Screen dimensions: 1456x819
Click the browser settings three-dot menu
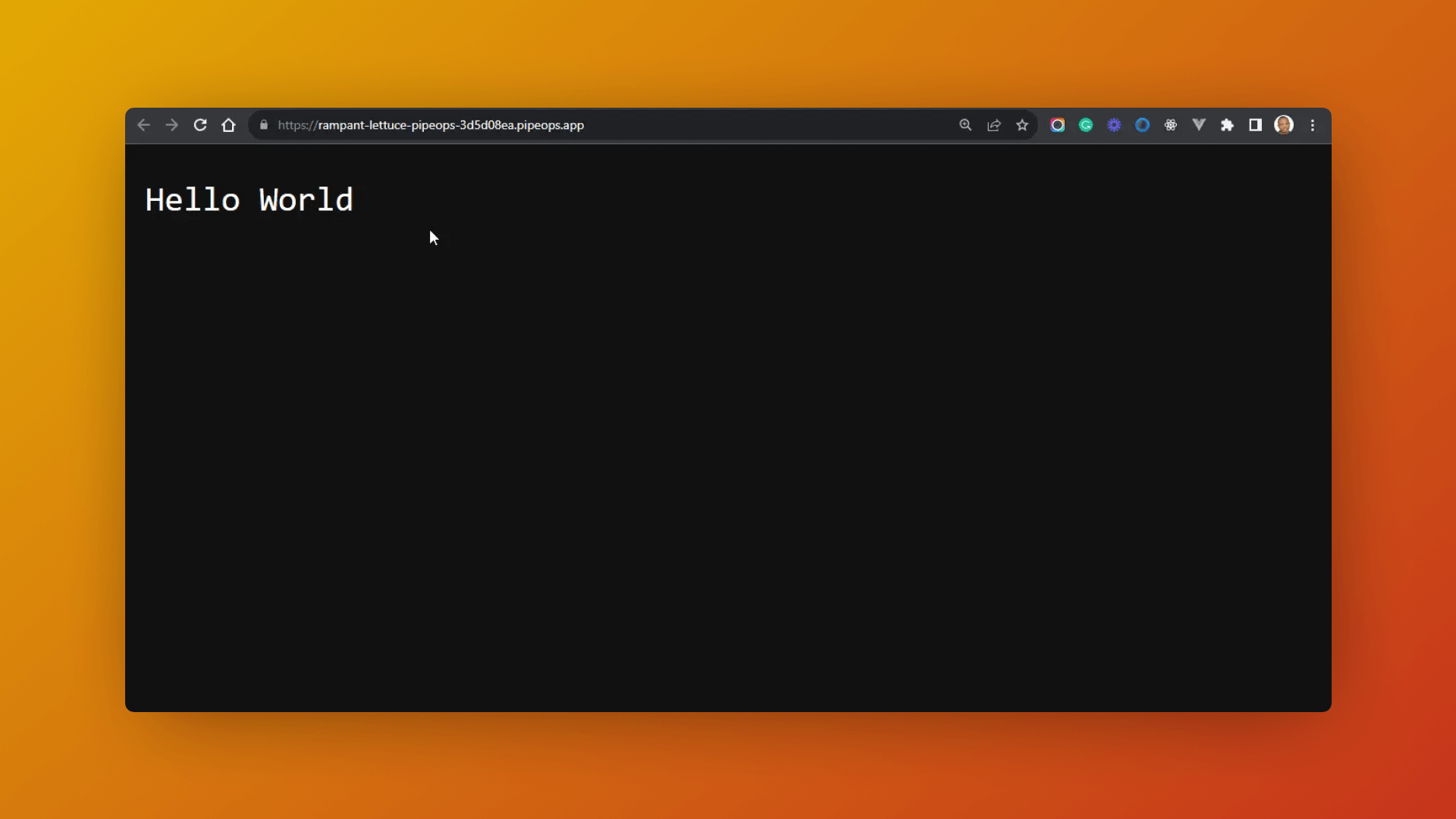[x=1311, y=125]
